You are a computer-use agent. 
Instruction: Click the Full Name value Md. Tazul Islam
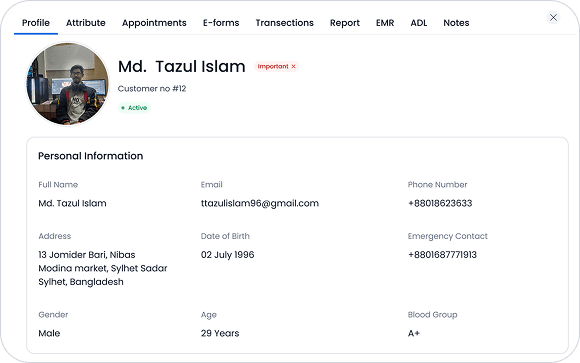pos(72,203)
